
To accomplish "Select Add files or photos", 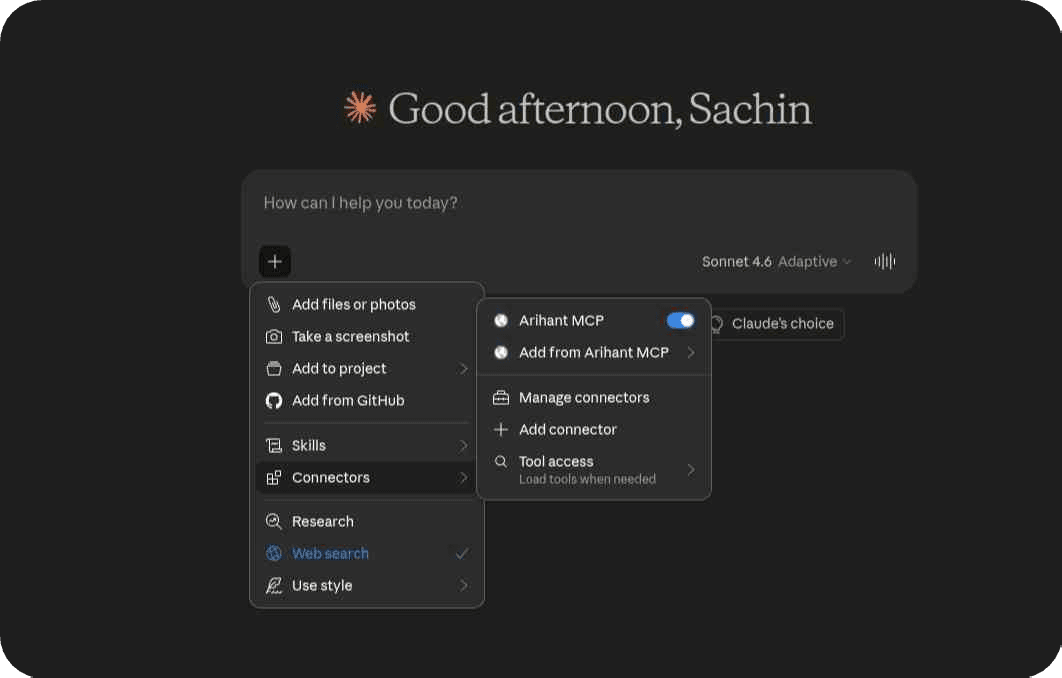I will pyautogui.click(x=366, y=305).
